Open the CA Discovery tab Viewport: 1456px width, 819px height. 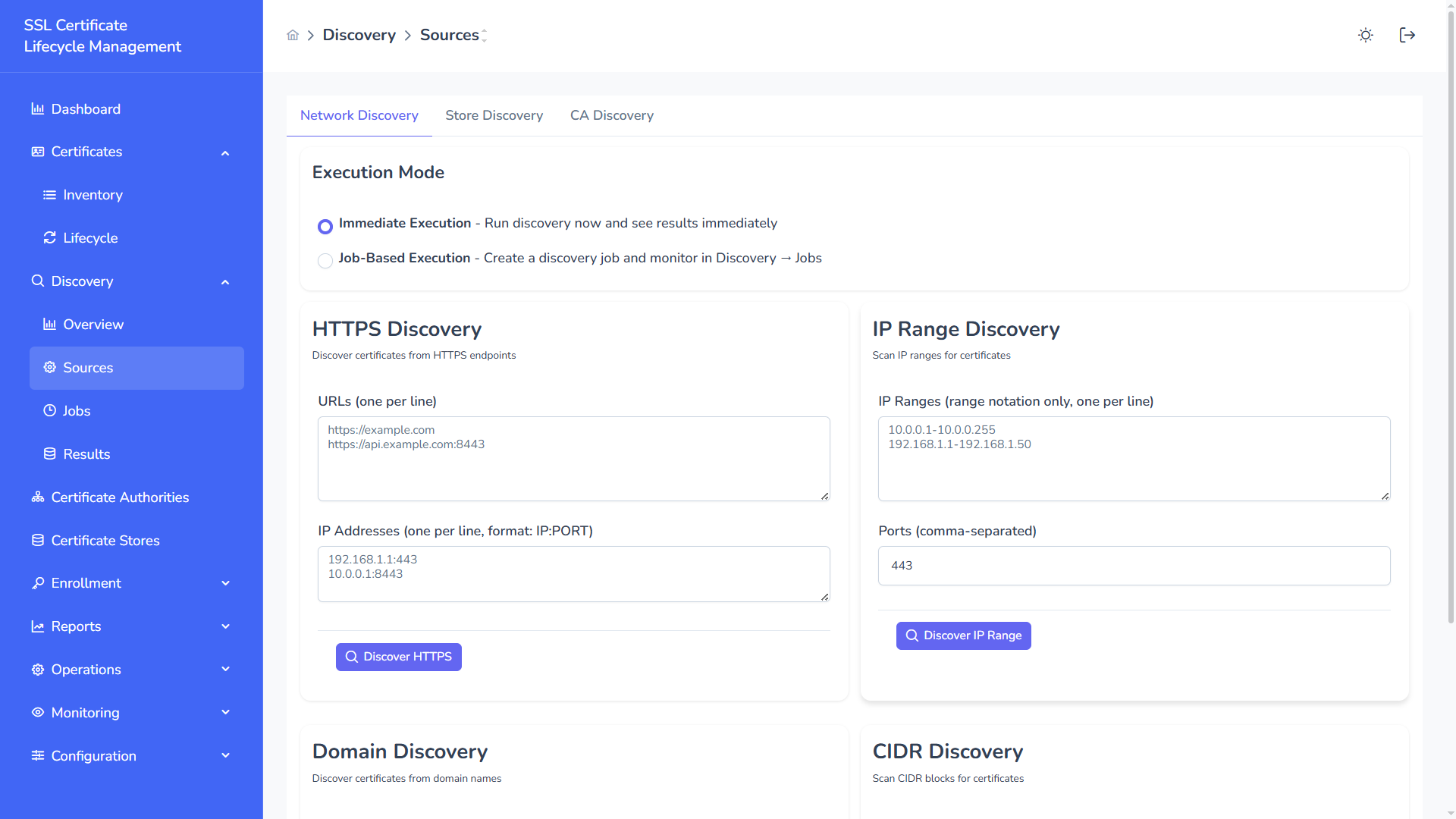point(611,115)
